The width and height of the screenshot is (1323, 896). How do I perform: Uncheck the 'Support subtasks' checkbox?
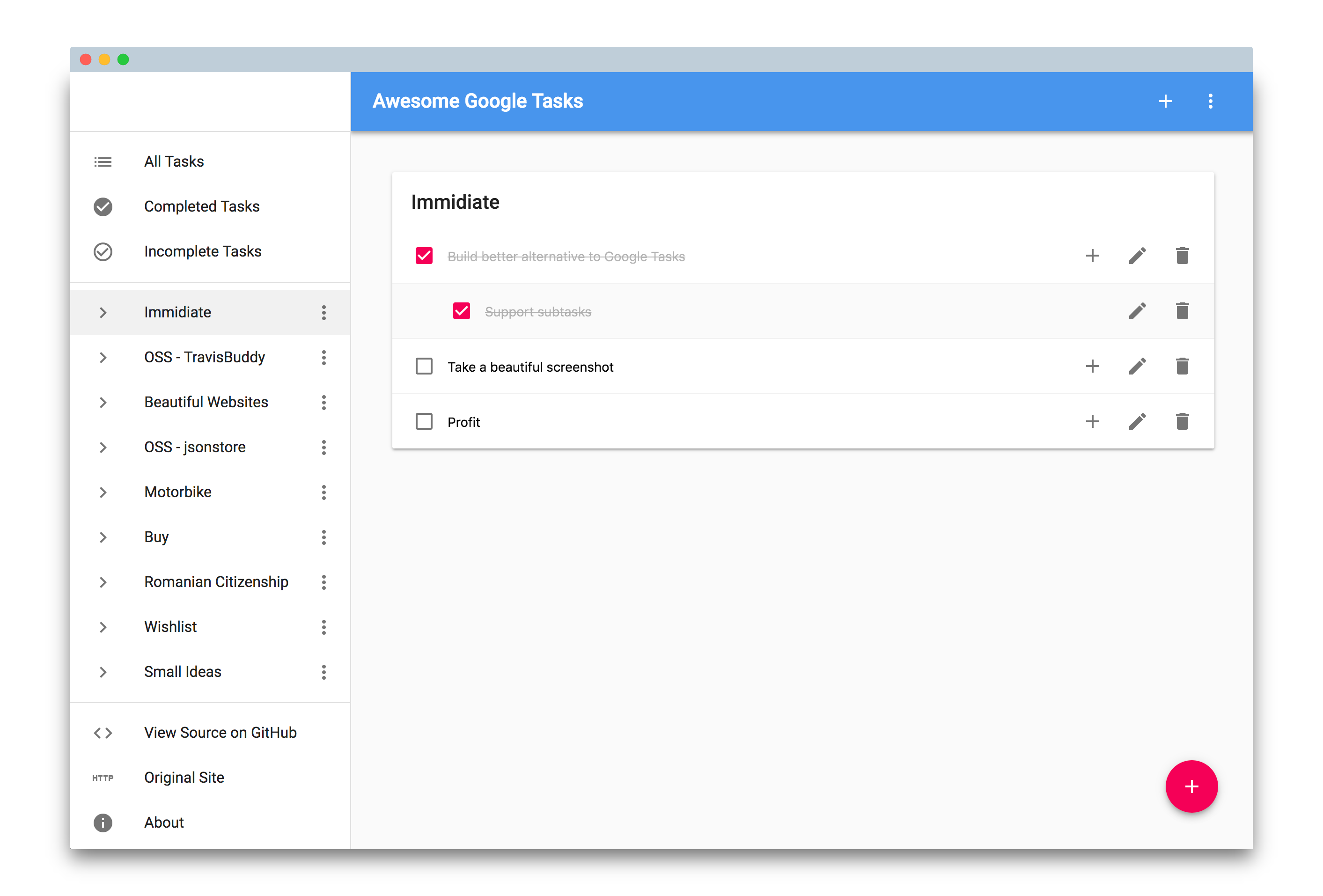(x=461, y=311)
